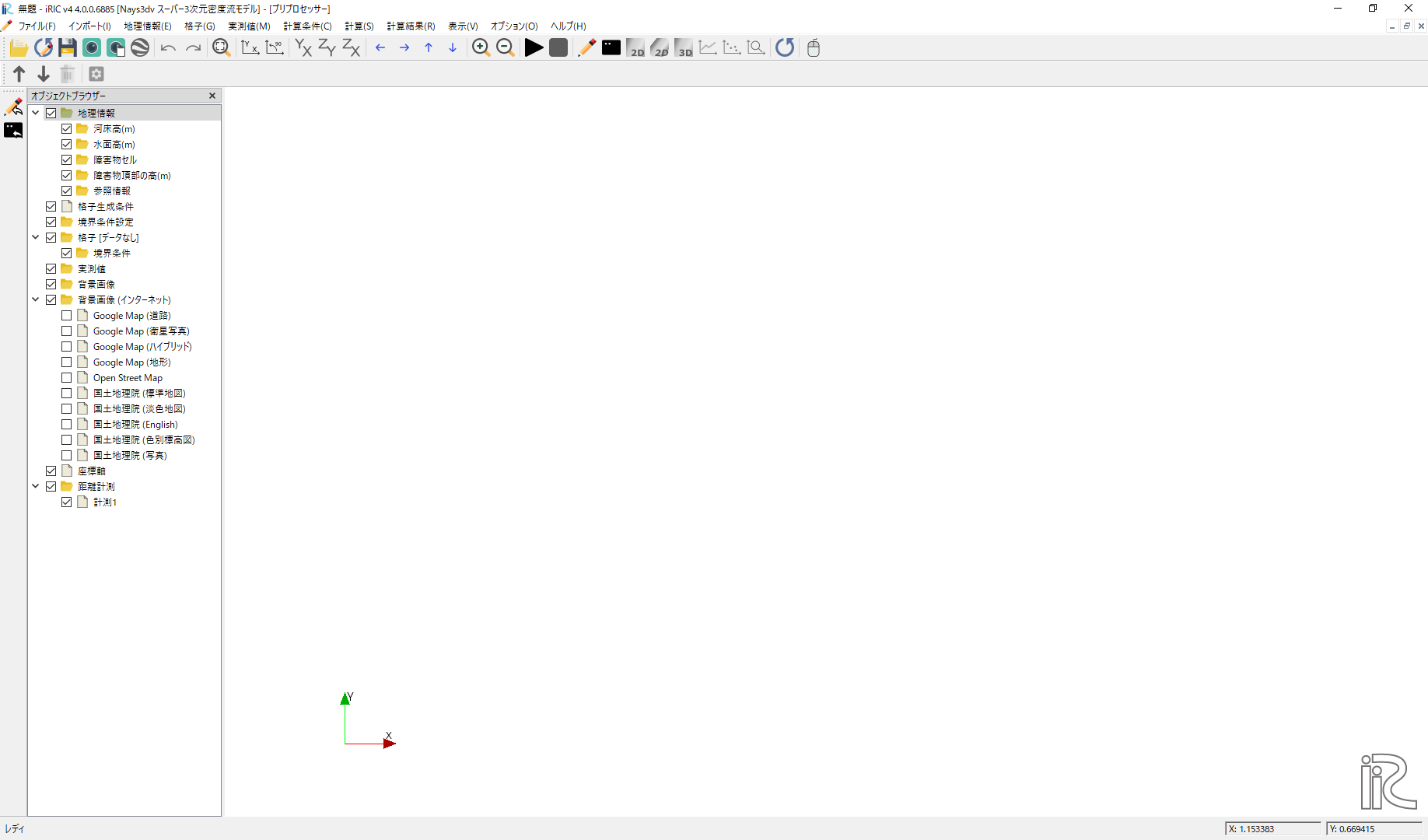Enable Open Street Map background
Image resolution: width=1428 pixels, height=840 pixels.
click(67, 378)
